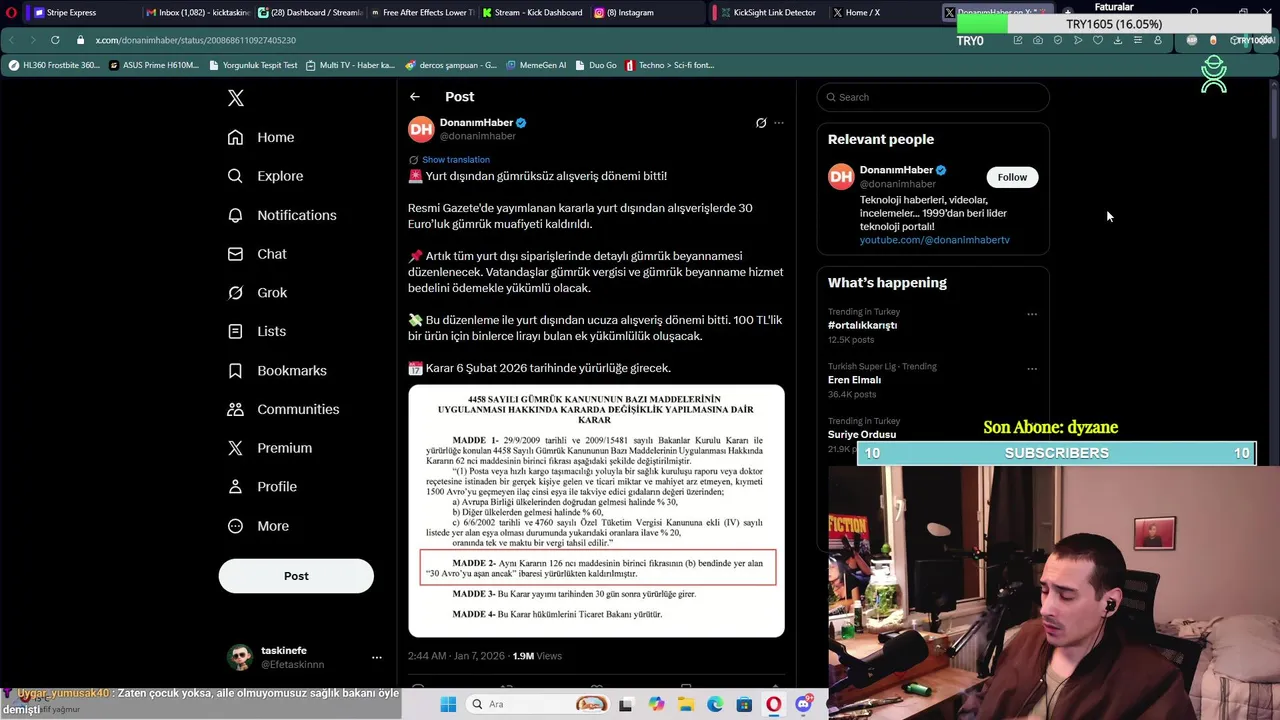Open options for #ortalıkkarıştı trend
Screen dimensions: 1280x720
1032,314
